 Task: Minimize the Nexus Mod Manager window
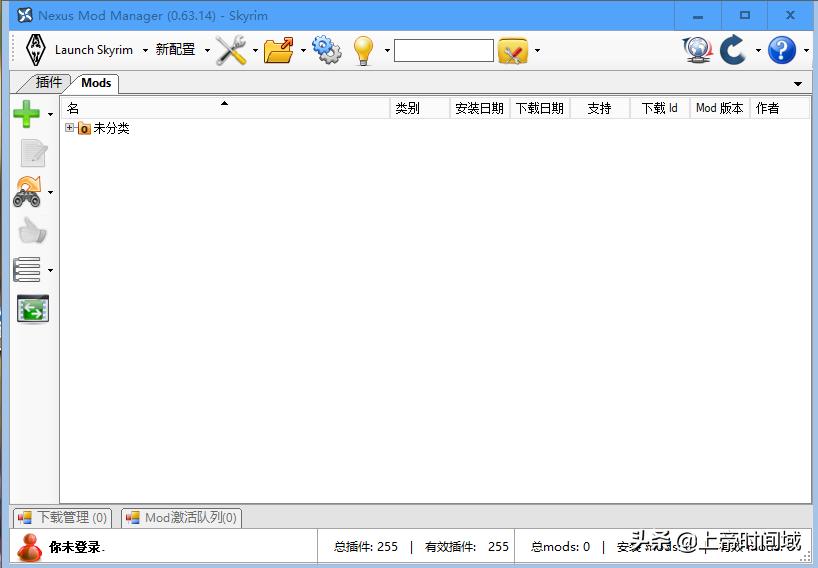pos(697,16)
